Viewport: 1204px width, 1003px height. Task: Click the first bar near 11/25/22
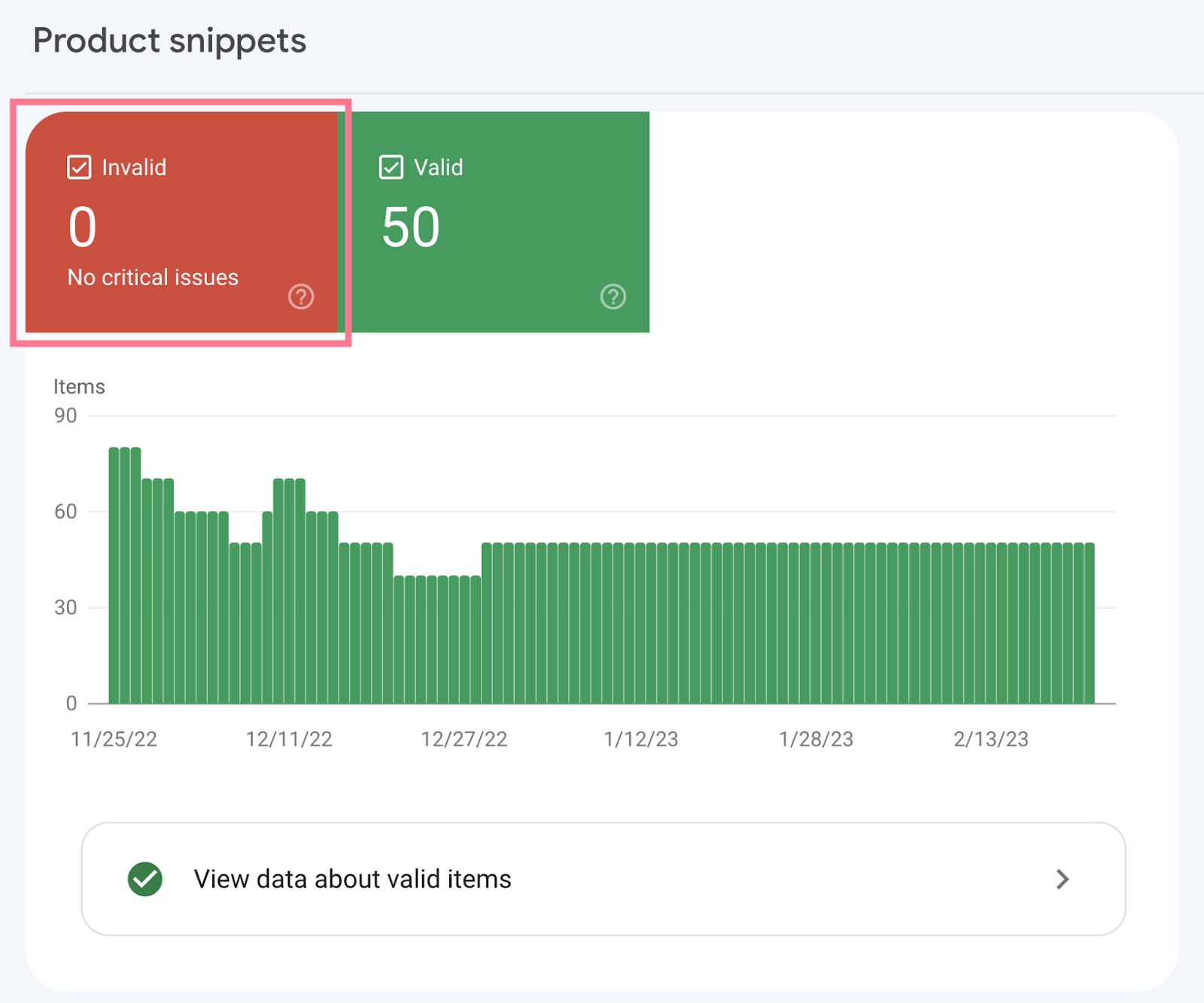coord(114,576)
